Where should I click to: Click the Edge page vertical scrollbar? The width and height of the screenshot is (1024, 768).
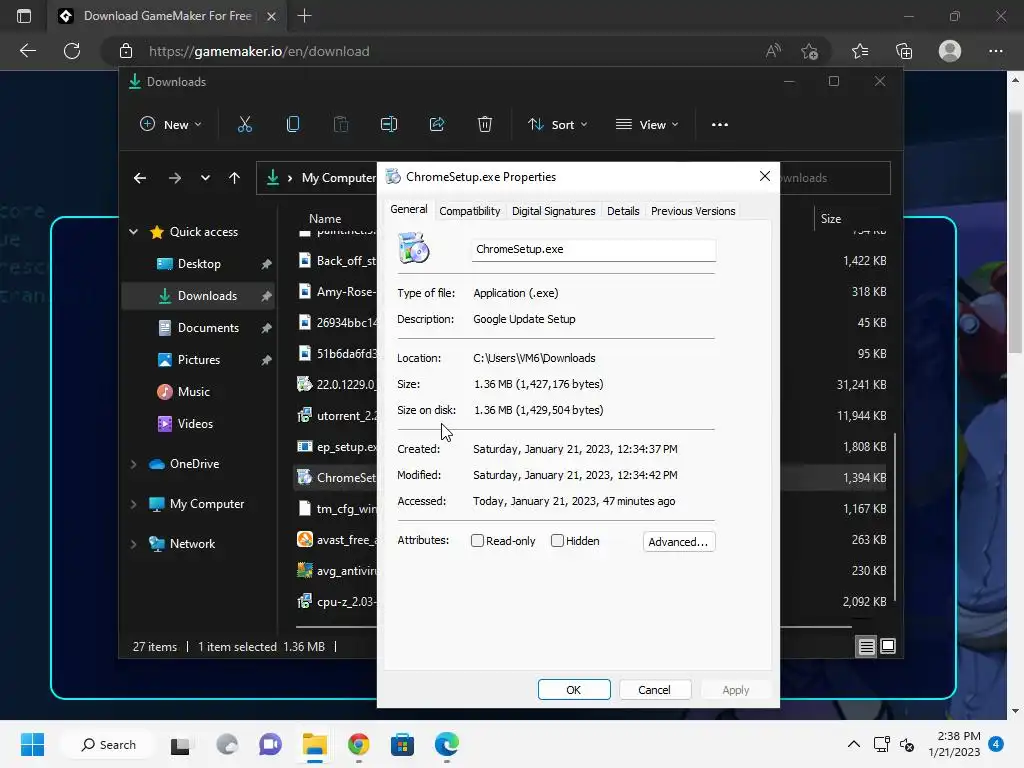tap(1015, 232)
